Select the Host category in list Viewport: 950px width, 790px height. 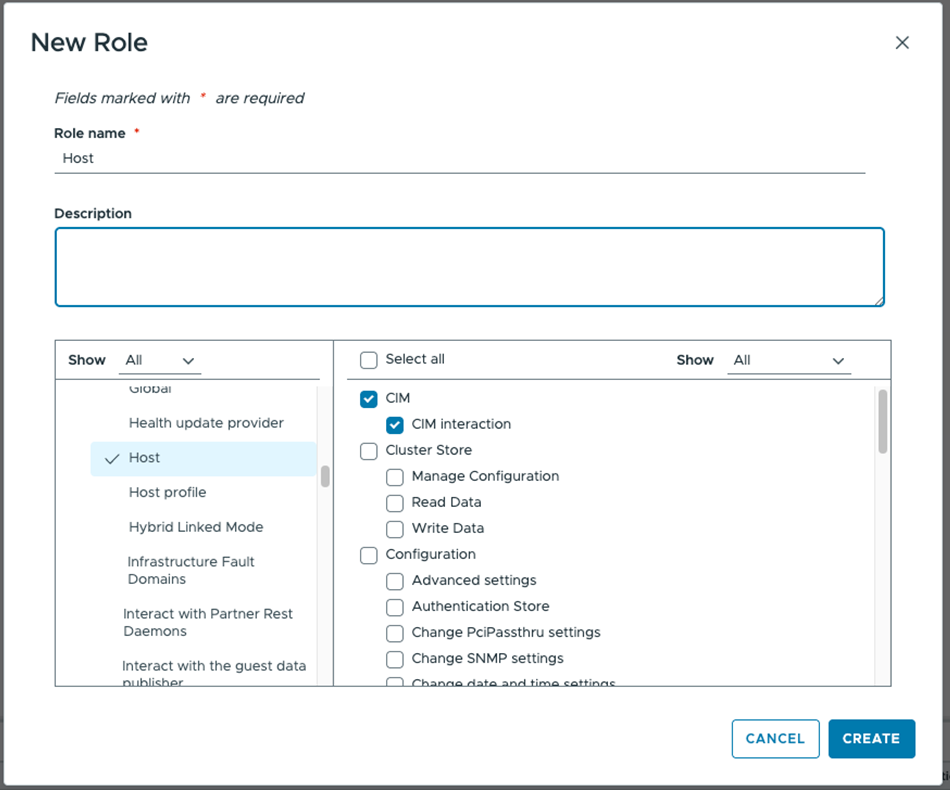[x=204, y=459]
